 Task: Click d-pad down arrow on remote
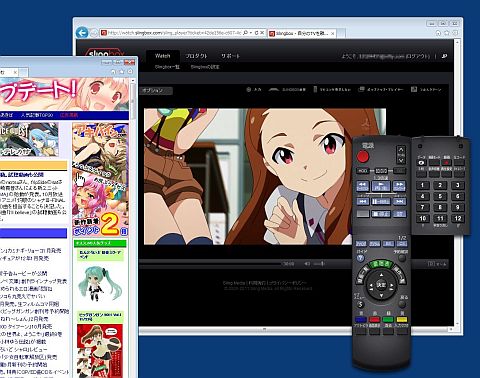(381, 296)
